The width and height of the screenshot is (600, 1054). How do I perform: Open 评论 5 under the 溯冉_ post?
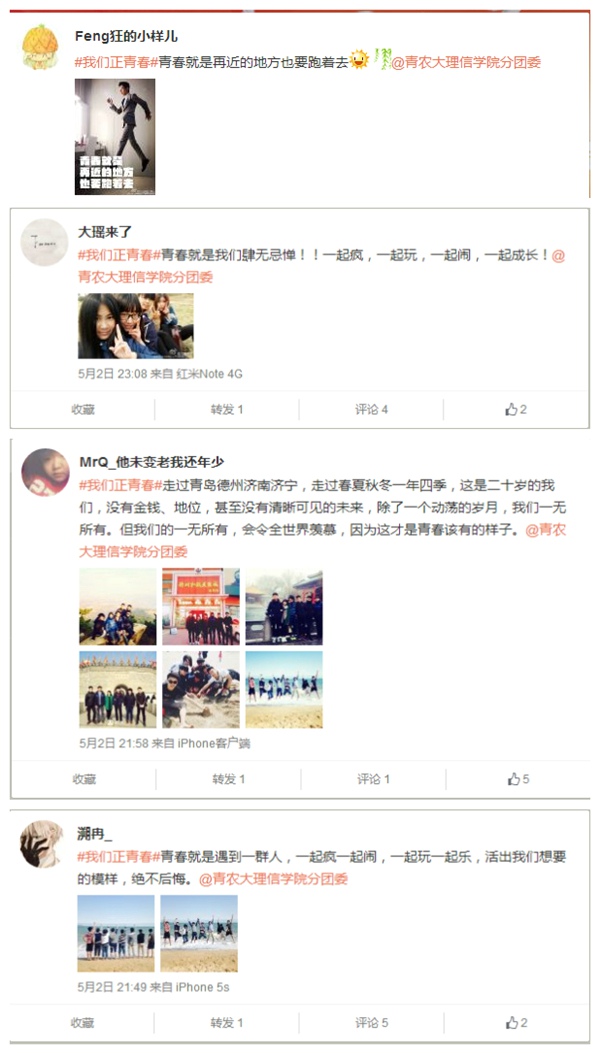coord(372,1023)
